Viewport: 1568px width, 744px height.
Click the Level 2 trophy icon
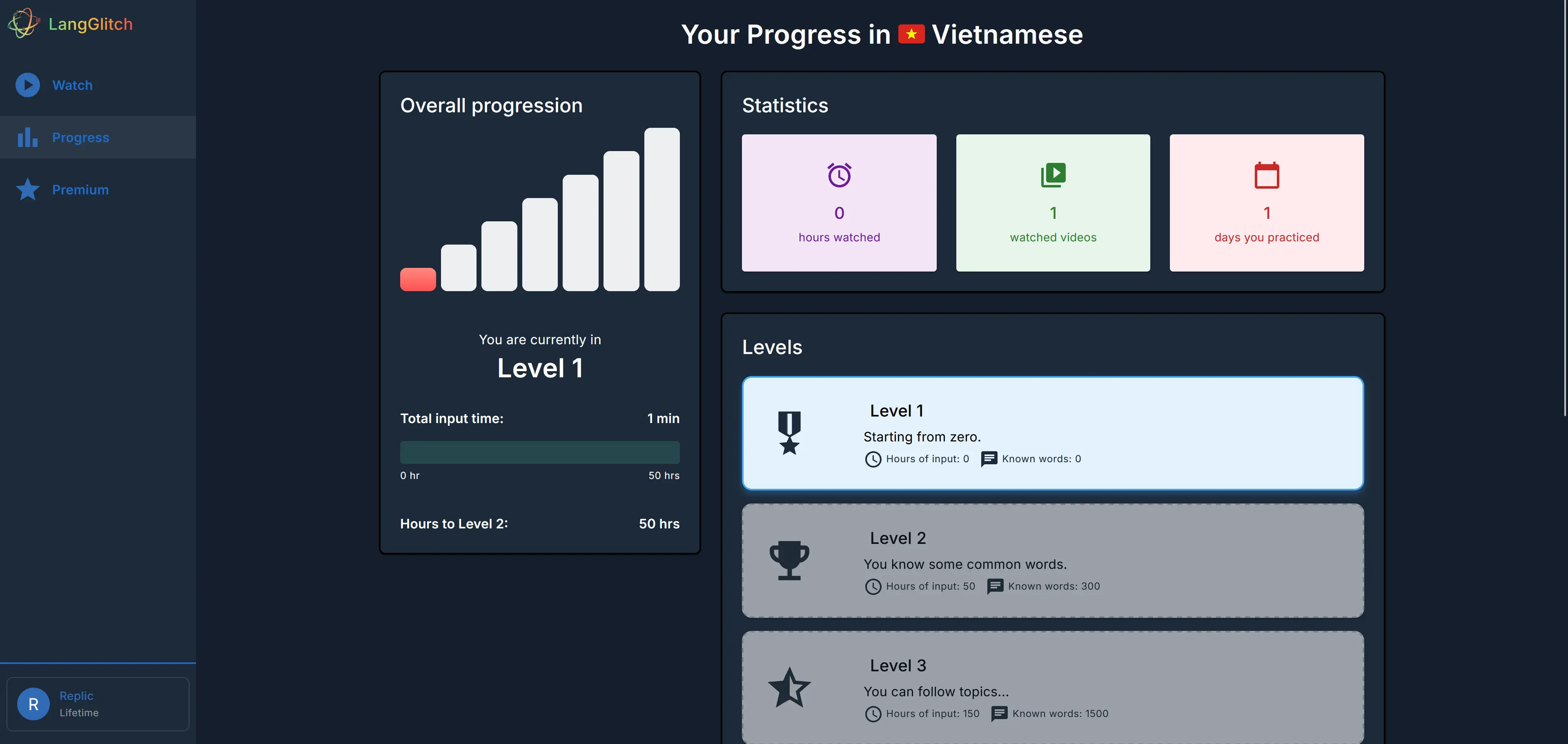click(789, 560)
